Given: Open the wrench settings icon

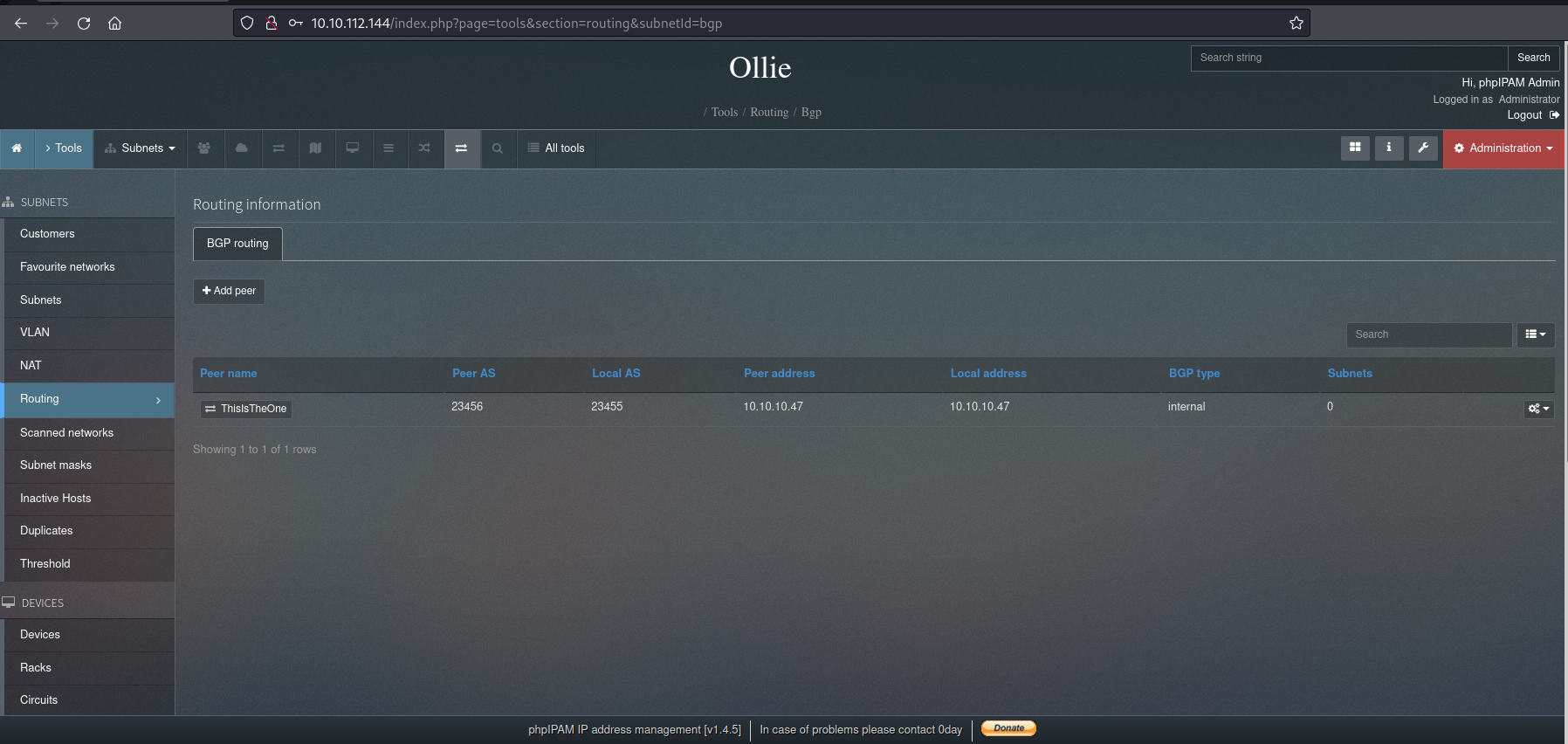Looking at the screenshot, I should click(1423, 148).
